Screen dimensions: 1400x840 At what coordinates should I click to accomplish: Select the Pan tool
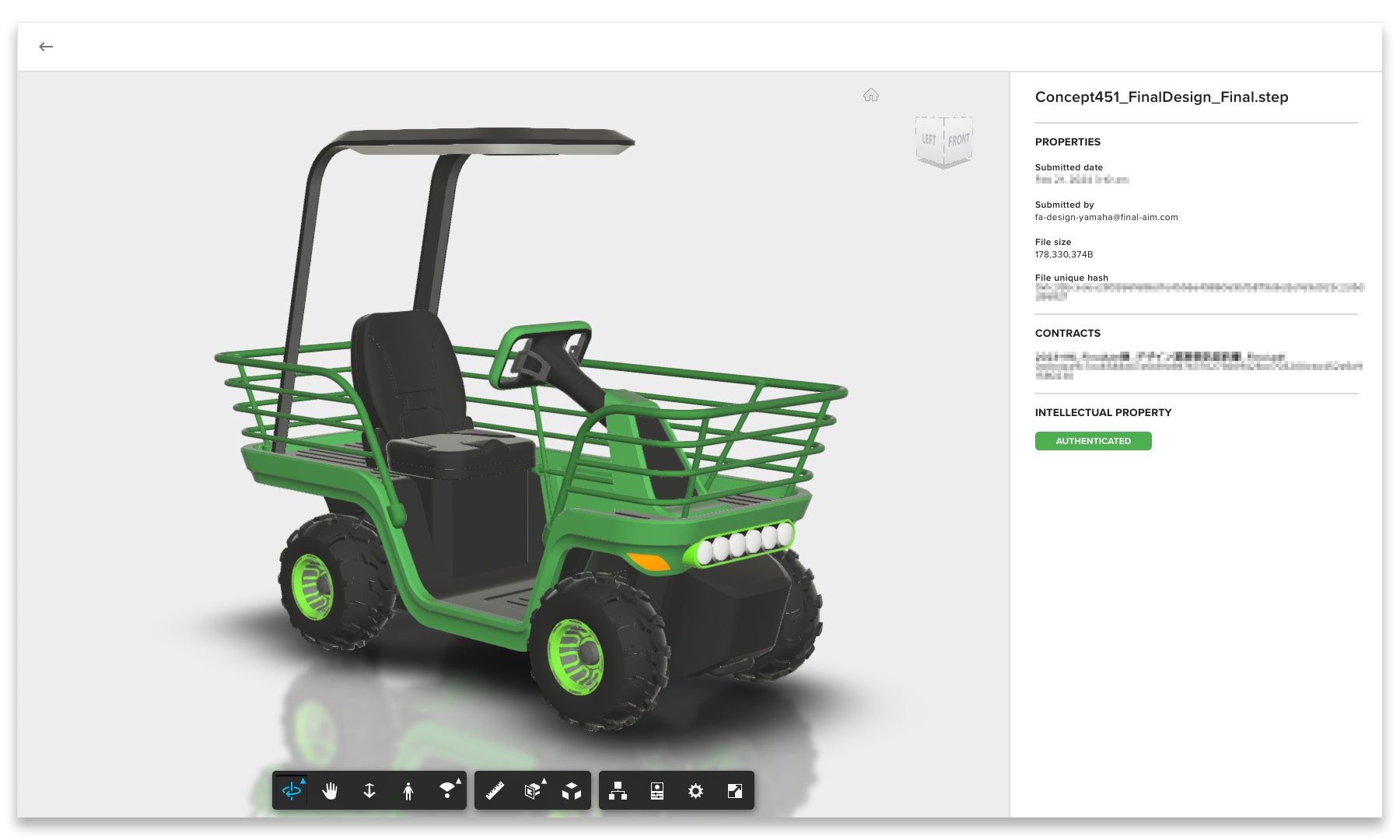point(331,792)
